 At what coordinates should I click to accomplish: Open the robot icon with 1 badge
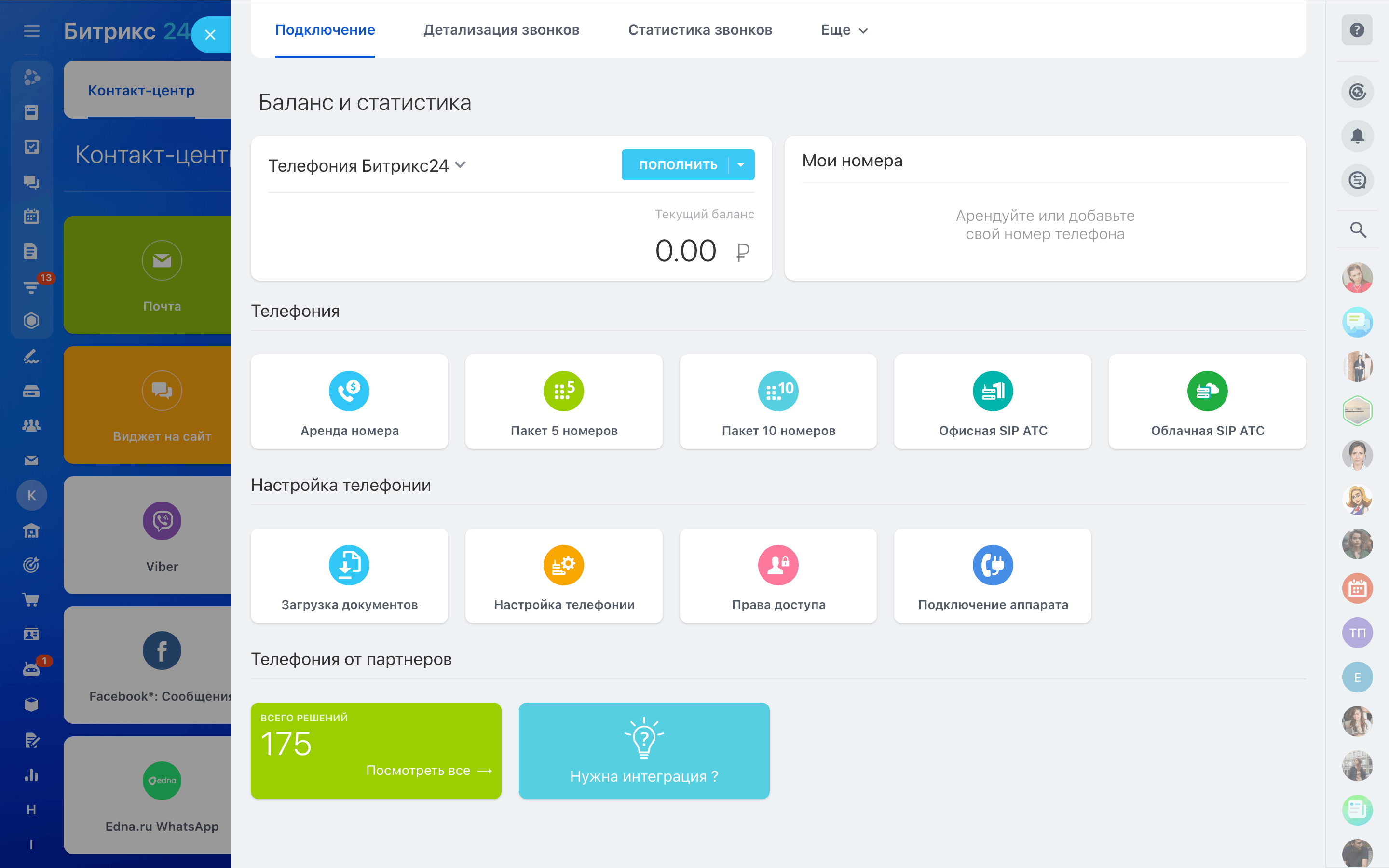[31, 669]
